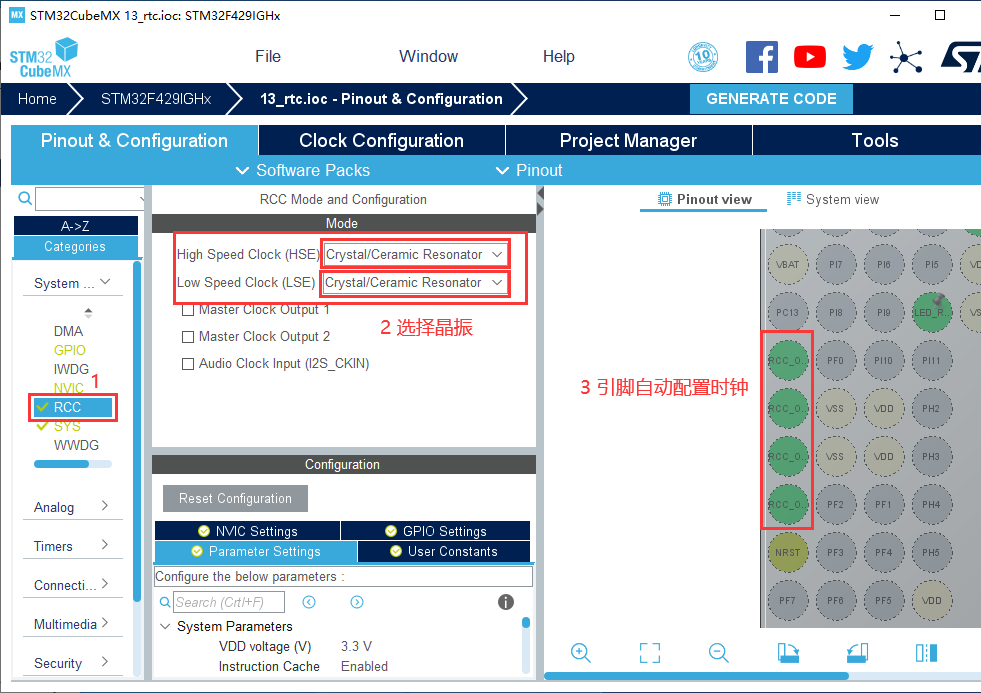Open Low Speed Clock (LSE) dropdown

coord(415,283)
